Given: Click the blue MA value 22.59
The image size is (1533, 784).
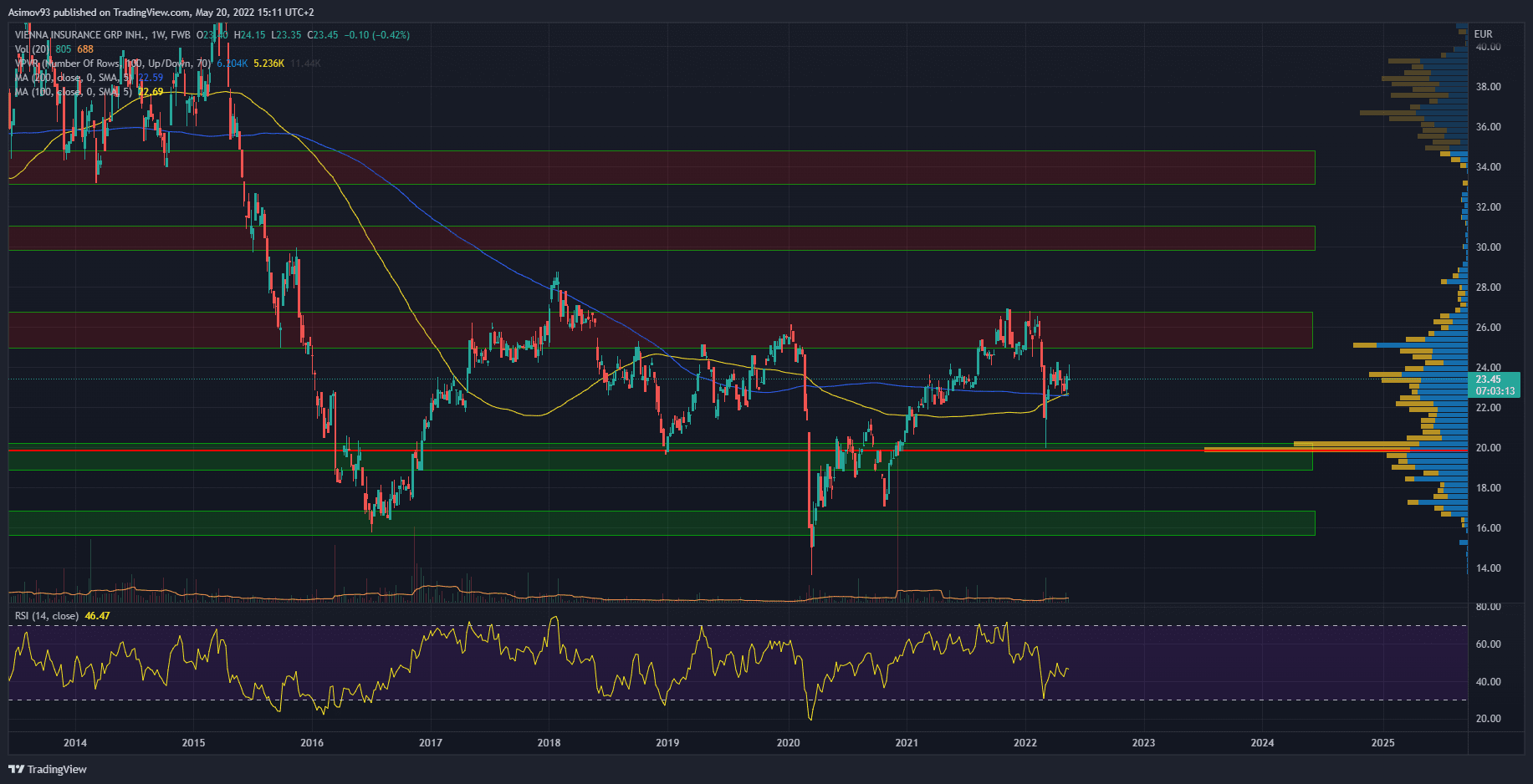Looking at the screenshot, I should (x=151, y=78).
